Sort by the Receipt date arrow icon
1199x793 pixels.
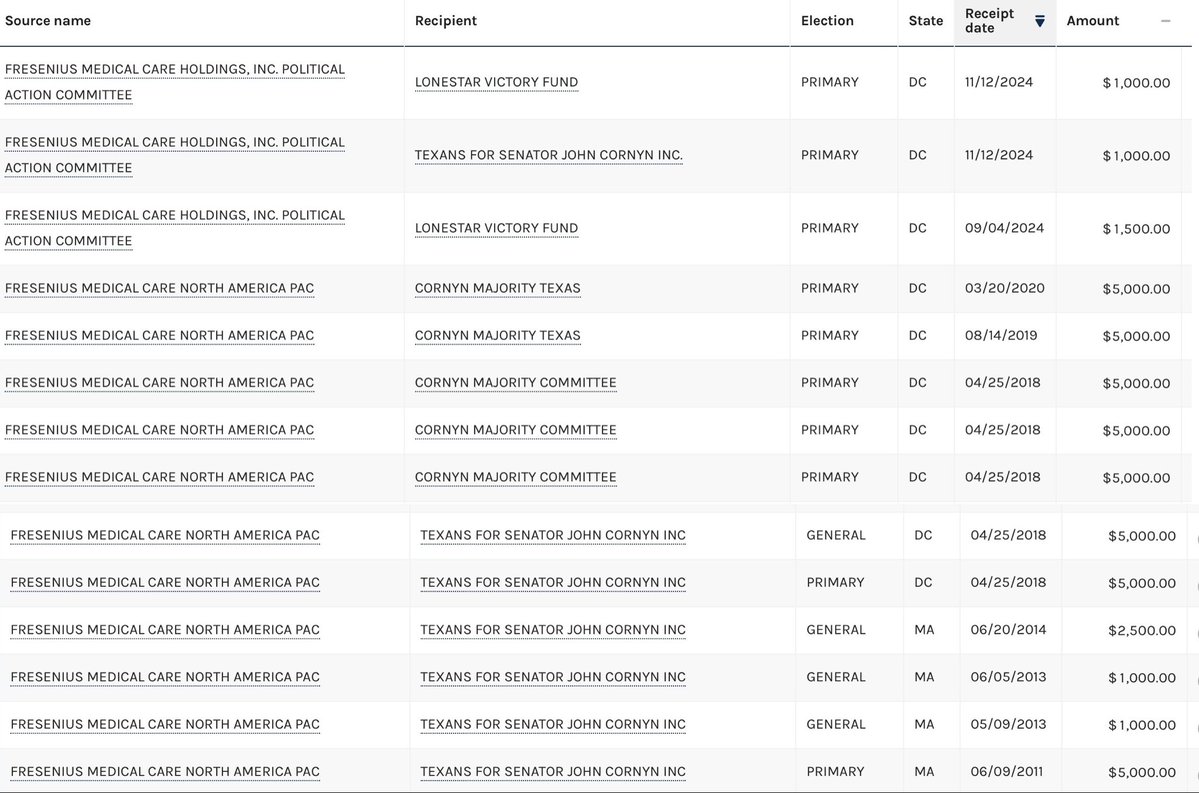pyautogui.click(x=1039, y=21)
